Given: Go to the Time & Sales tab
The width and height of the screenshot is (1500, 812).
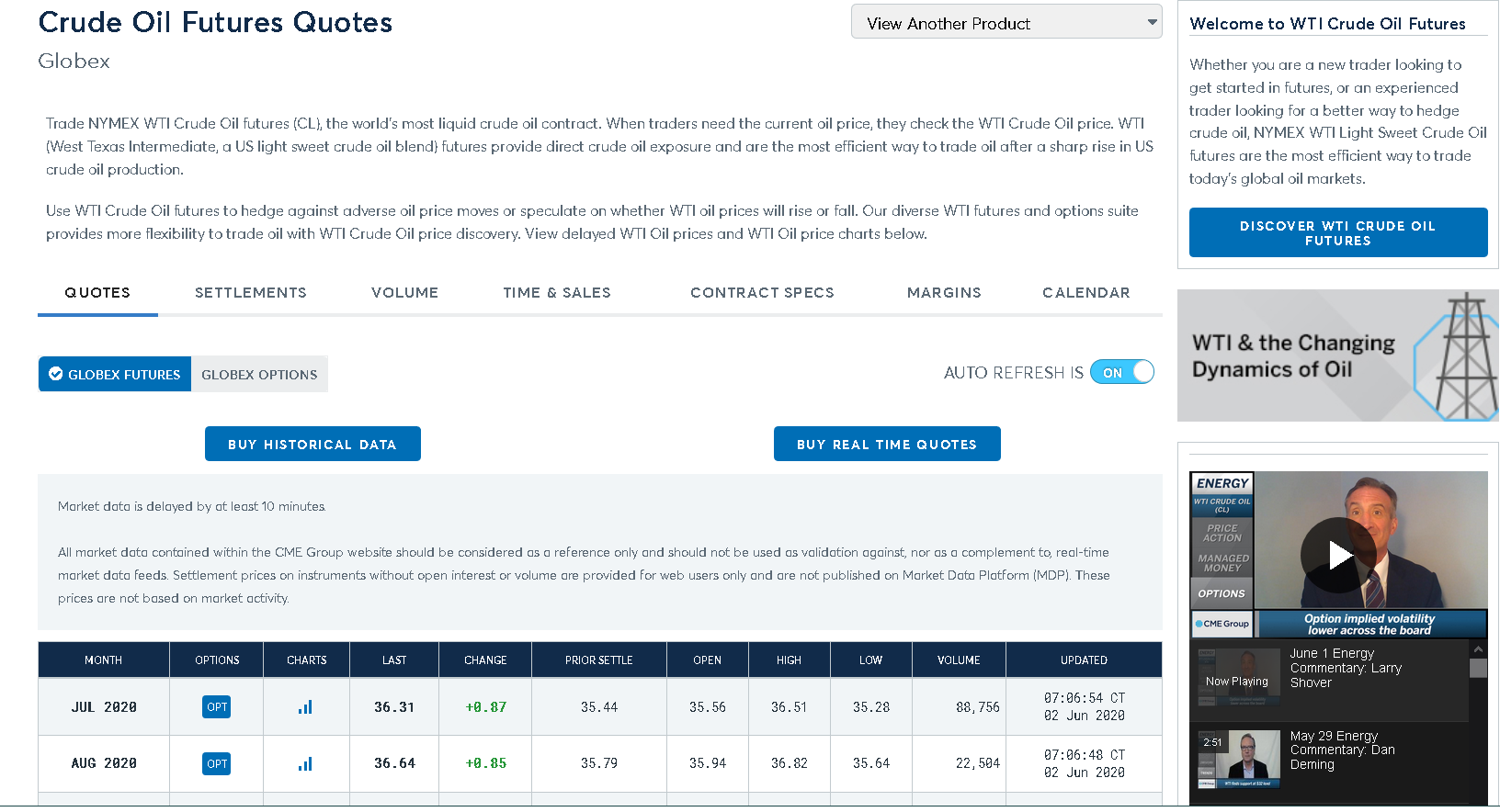Looking at the screenshot, I should click(x=557, y=293).
